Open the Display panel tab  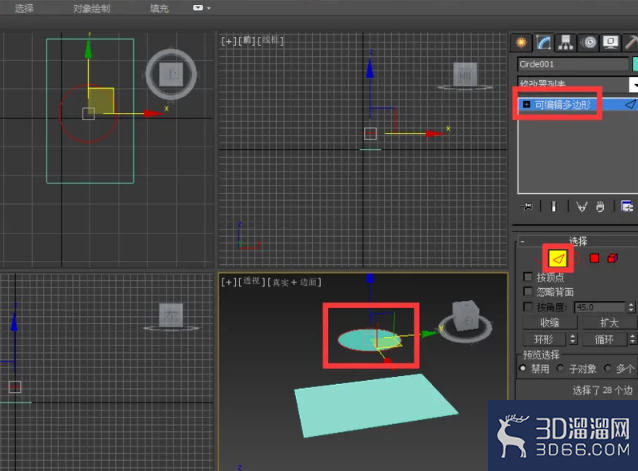[x=610, y=42]
